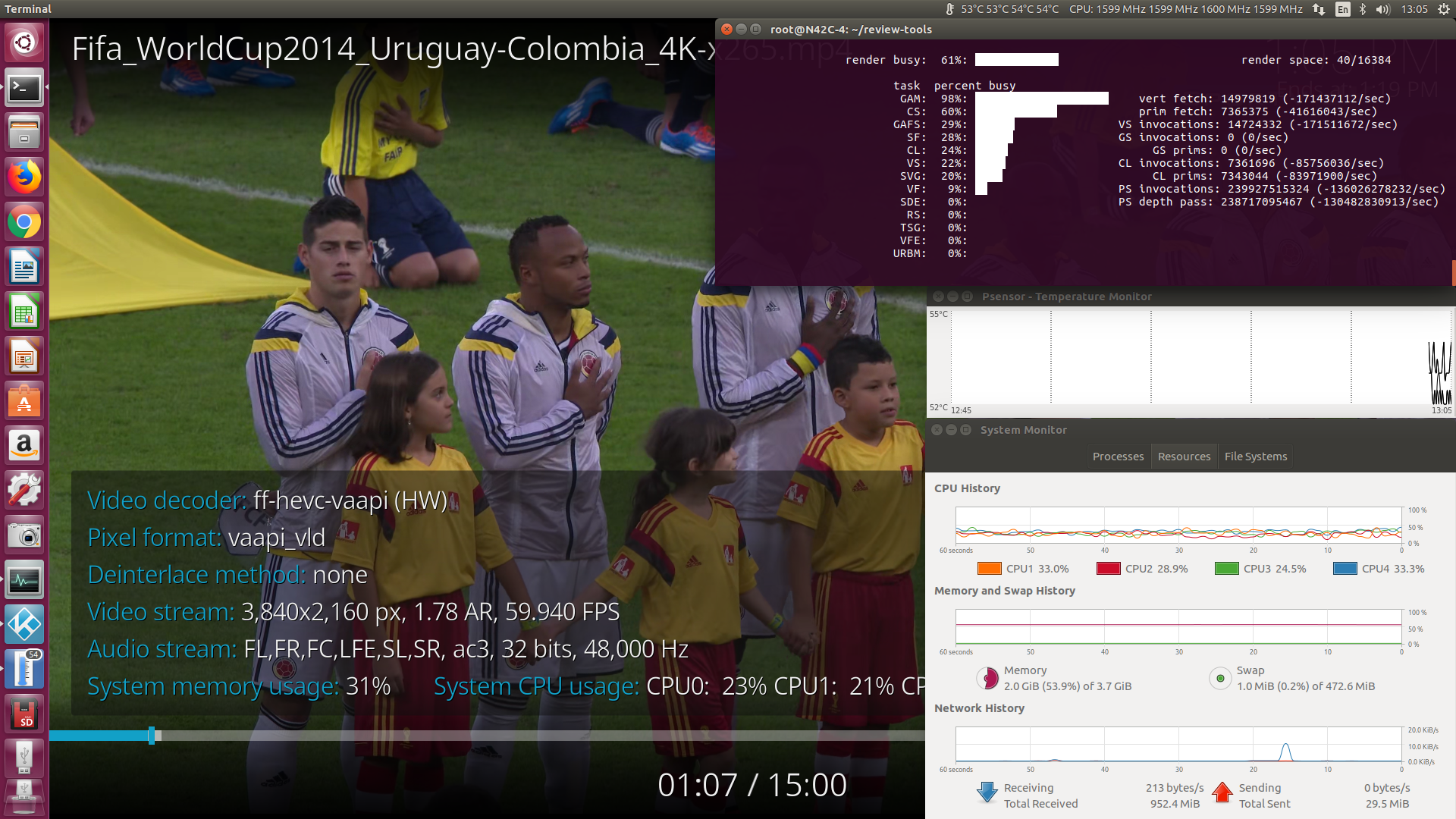Open System Monitor launcher icon
The image size is (1456, 819).
[x=24, y=580]
